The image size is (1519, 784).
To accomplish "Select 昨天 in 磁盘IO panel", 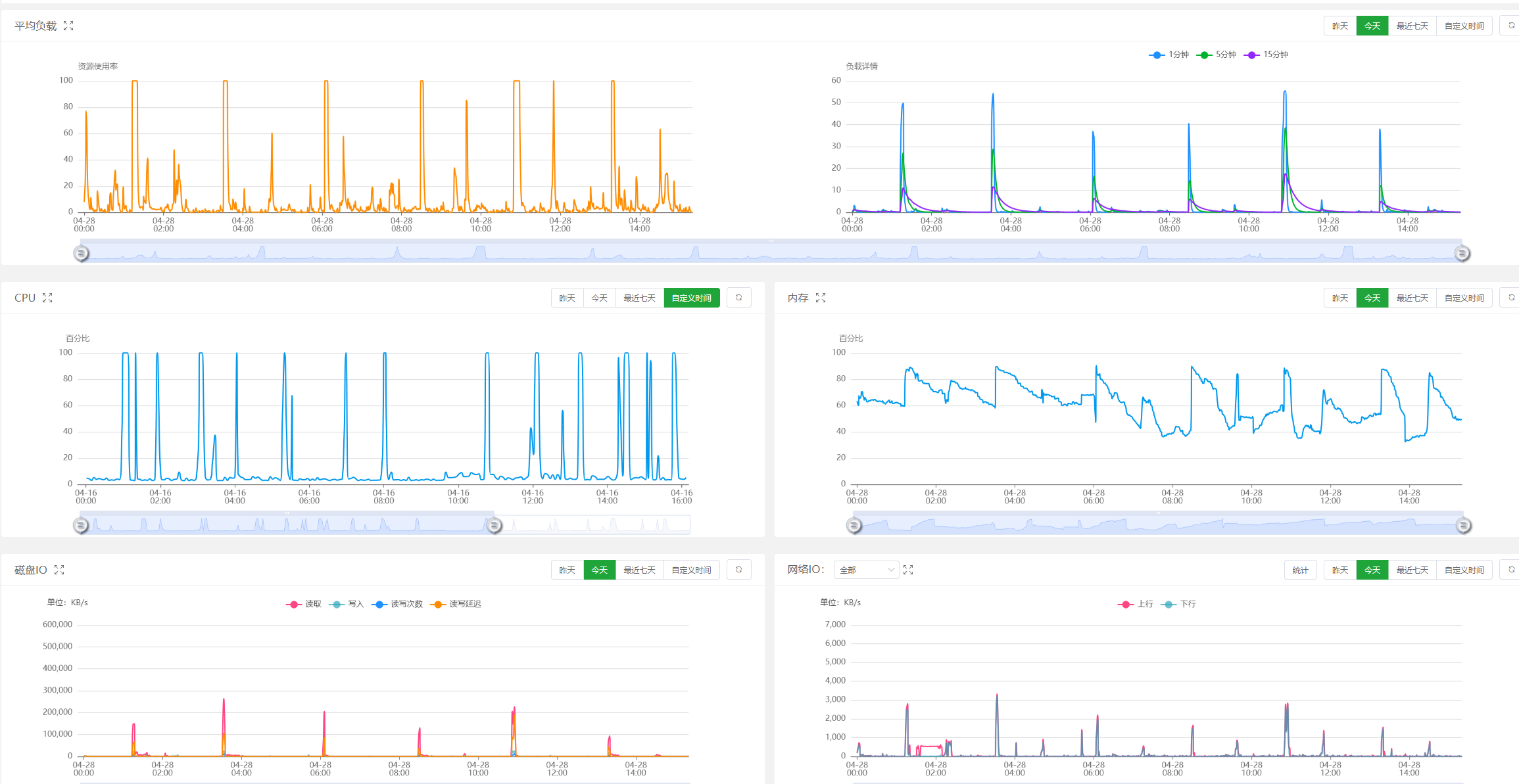I will click(x=567, y=570).
